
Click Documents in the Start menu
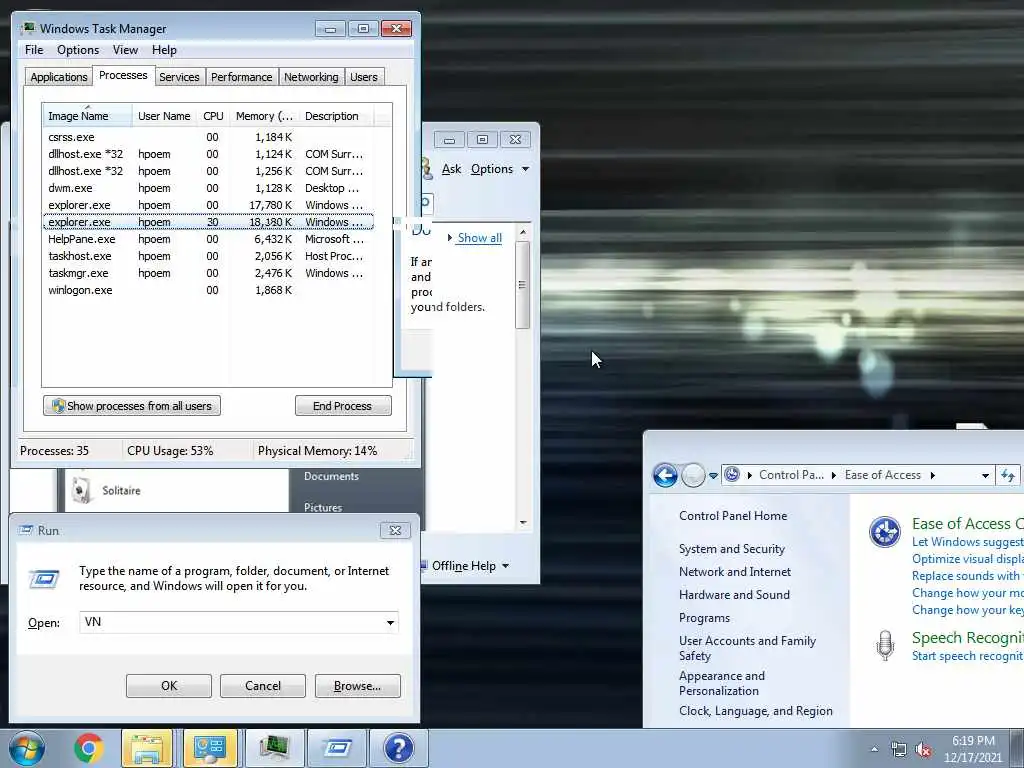(331, 476)
